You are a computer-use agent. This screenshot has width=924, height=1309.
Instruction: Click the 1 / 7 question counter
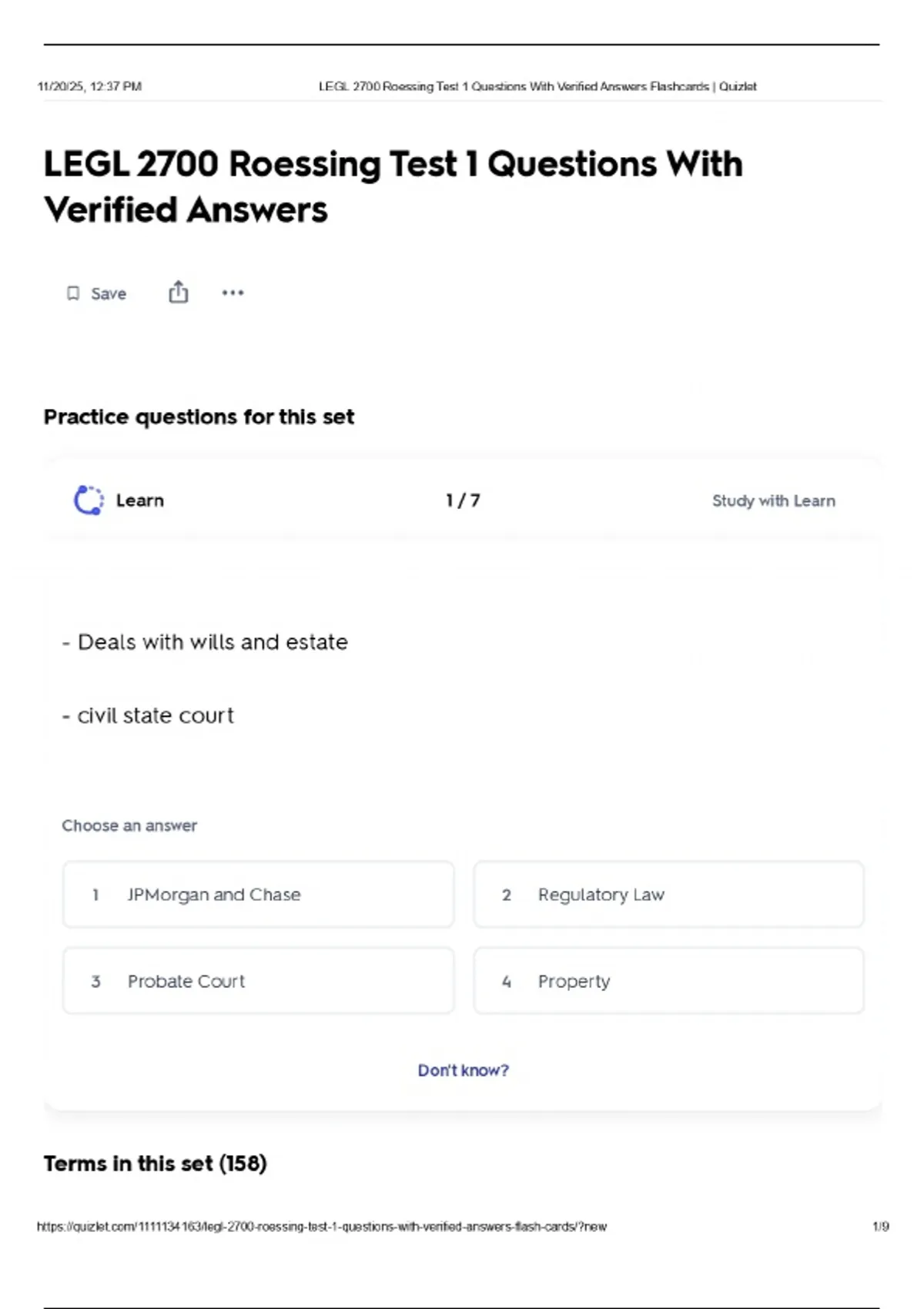pos(463,500)
